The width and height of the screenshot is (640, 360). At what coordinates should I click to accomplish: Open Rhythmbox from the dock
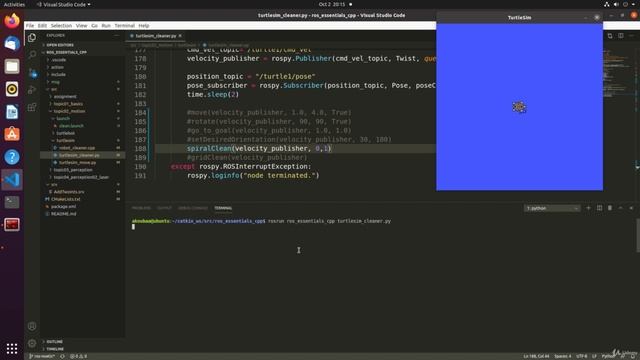[x=12, y=89]
